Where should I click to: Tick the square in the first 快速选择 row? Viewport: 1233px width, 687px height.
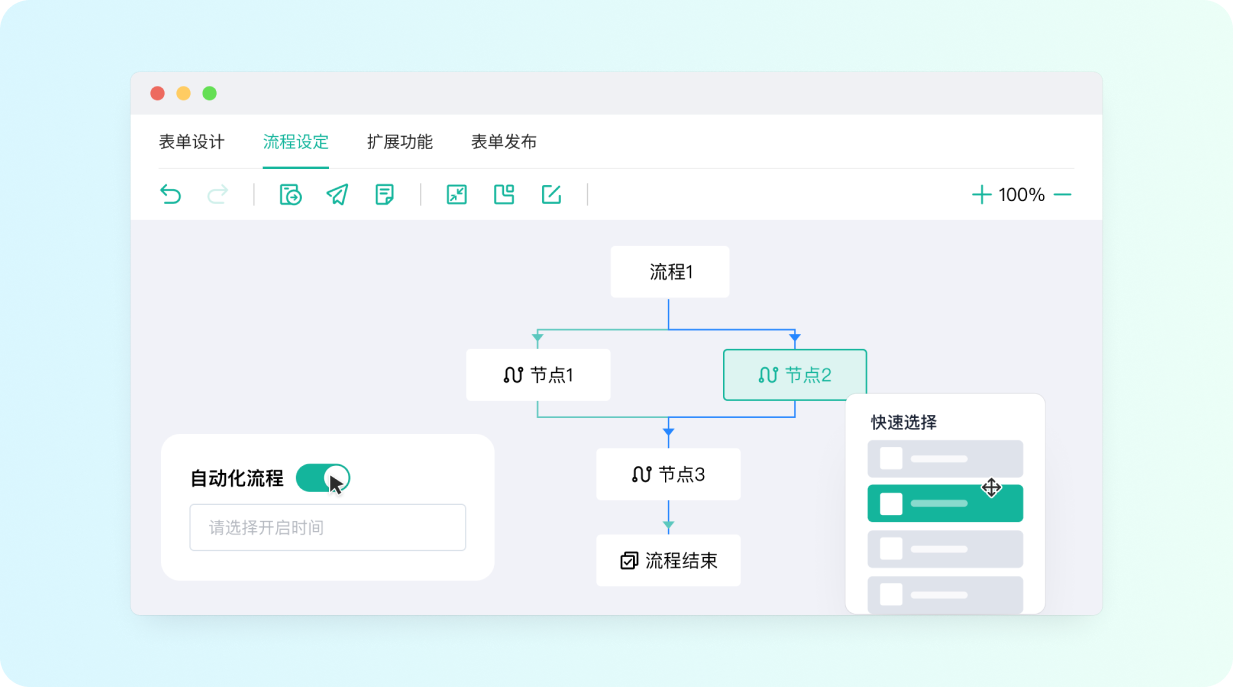(x=891, y=459)
